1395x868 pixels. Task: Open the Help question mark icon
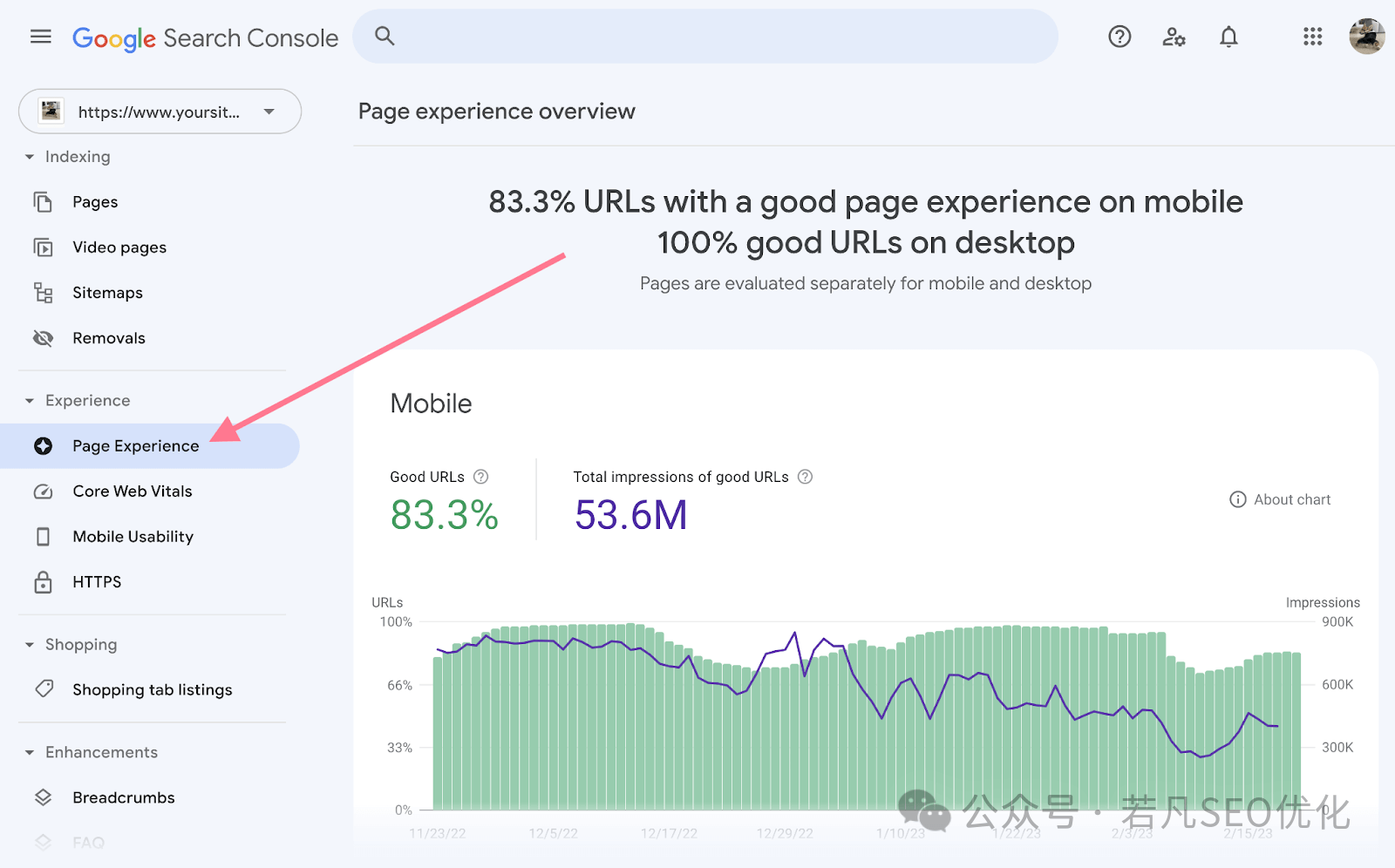[x=1119, y=37]
